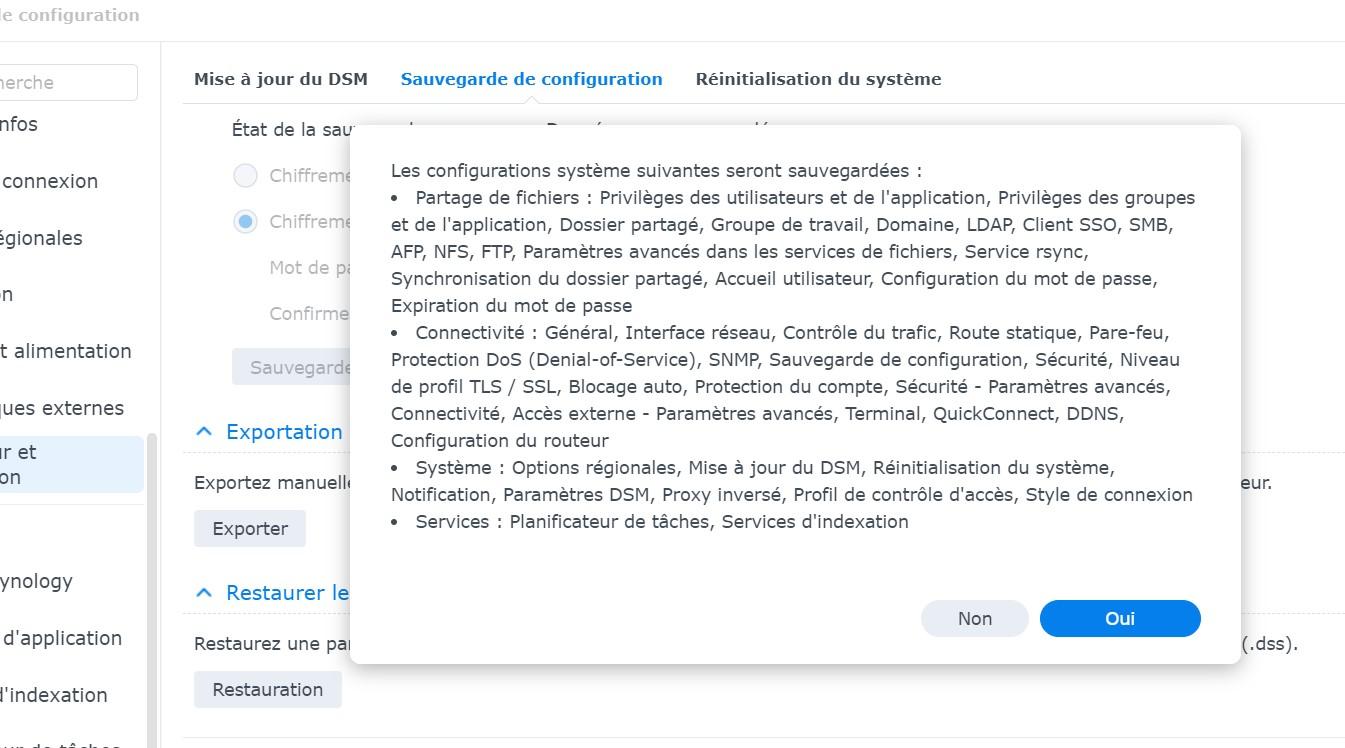Click the sidebar vertical scrollbar
Viewport: 1345px width, 748px height.
[x=152, y=590]
